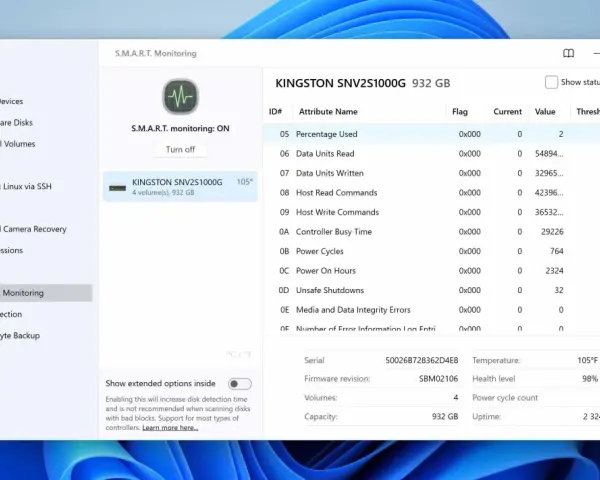Sort by Current column header
The height and width of the screenshot is (480, 600).
507,112
